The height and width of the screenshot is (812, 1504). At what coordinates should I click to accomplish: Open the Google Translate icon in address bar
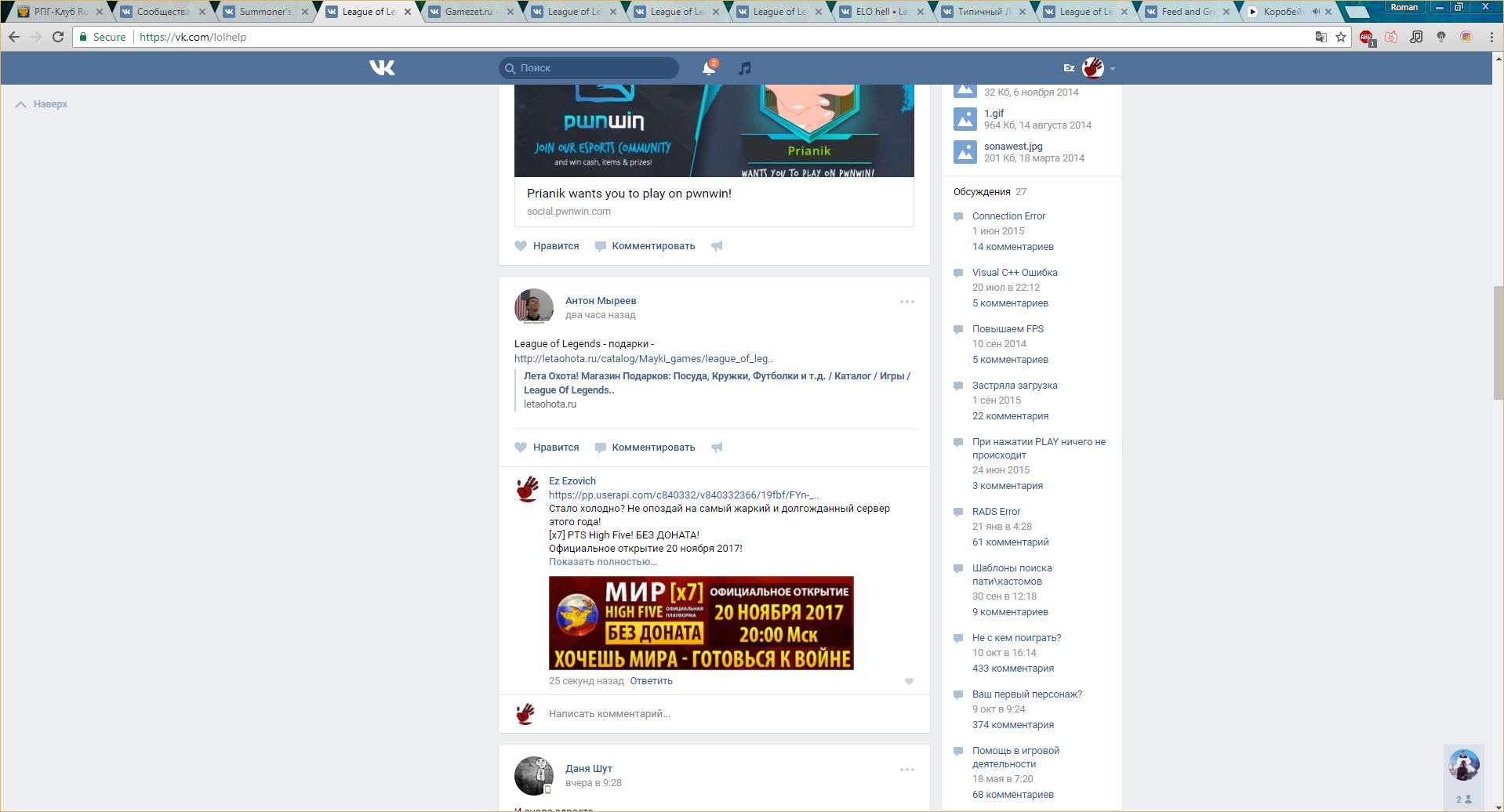coord(1321,37)
